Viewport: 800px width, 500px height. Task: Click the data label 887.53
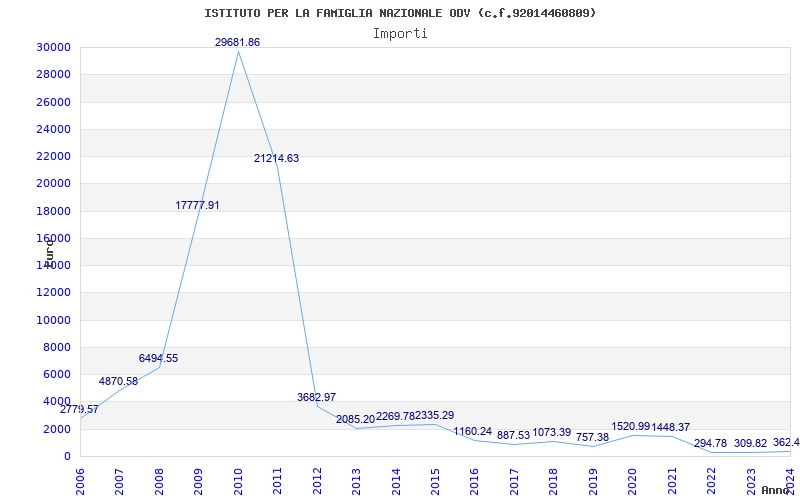(x=513, y=435)
